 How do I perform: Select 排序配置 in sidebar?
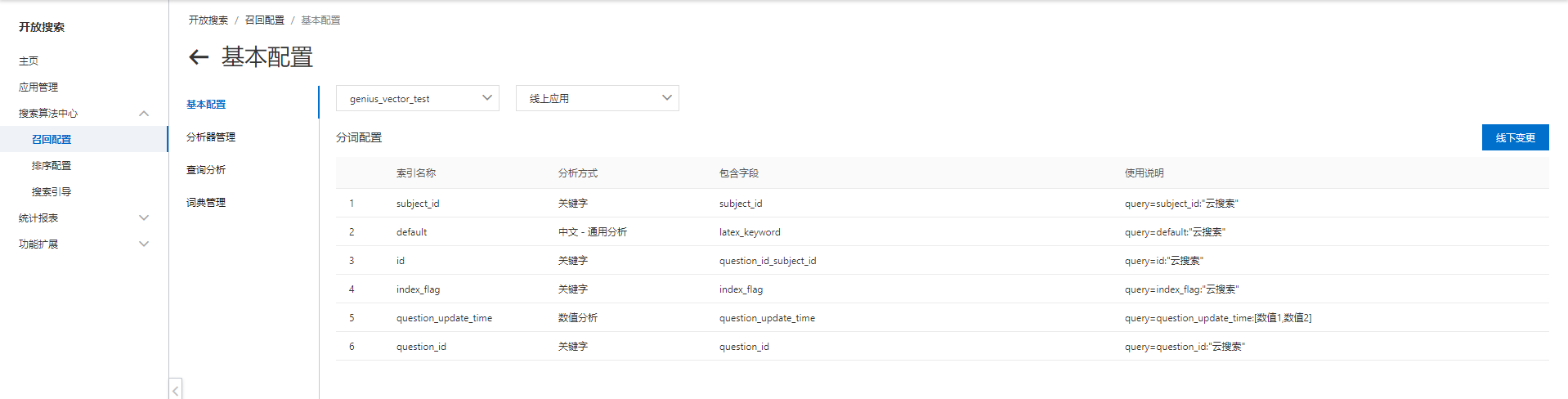(52, 165)
